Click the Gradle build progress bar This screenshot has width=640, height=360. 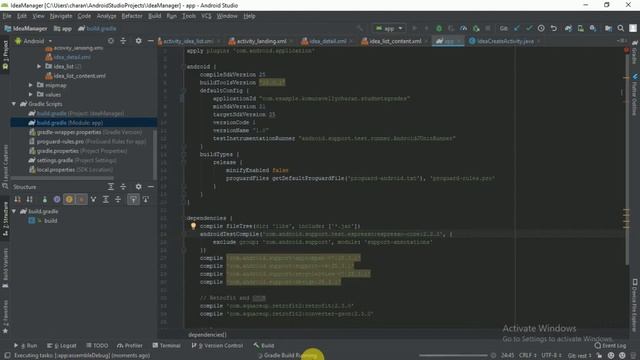coord(453,356)
